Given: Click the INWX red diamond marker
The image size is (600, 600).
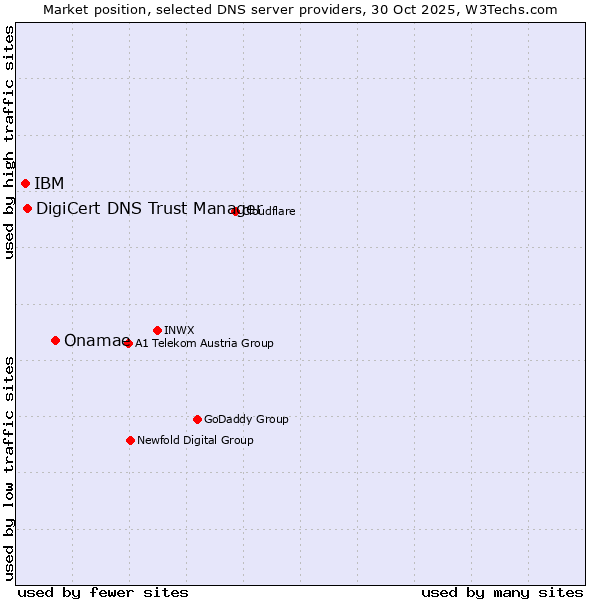Looking at the screenshot, I should tap(157, 330).
